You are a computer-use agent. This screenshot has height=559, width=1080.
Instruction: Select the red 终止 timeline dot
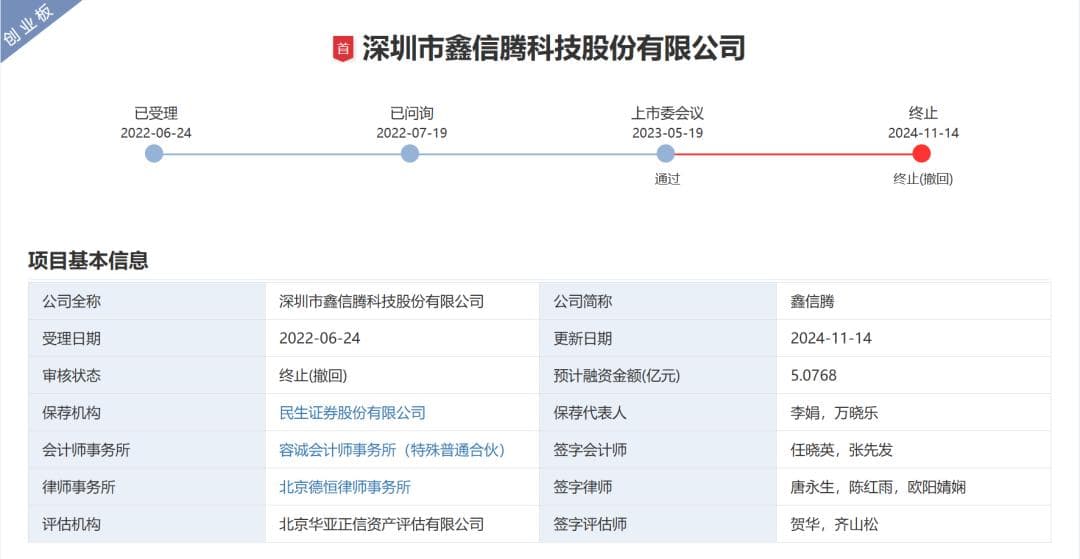point(922,153)
